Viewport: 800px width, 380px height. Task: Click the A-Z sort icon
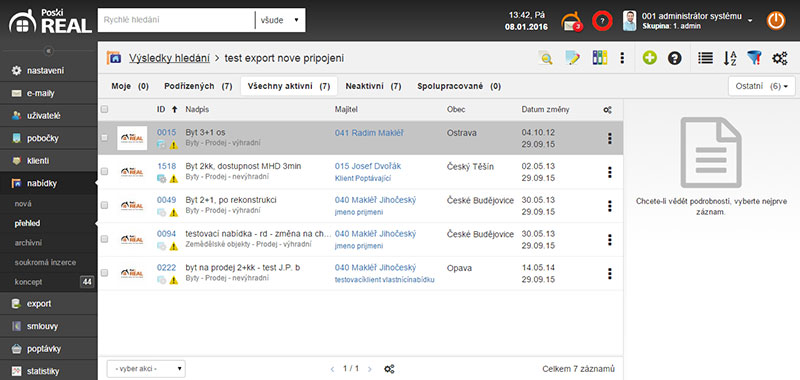[730, 58]
